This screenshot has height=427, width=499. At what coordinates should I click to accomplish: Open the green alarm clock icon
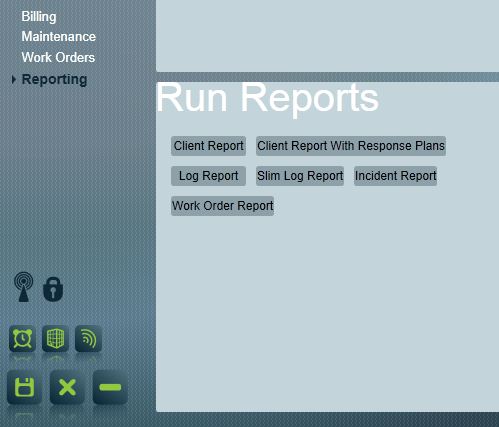tap(22, 339)
